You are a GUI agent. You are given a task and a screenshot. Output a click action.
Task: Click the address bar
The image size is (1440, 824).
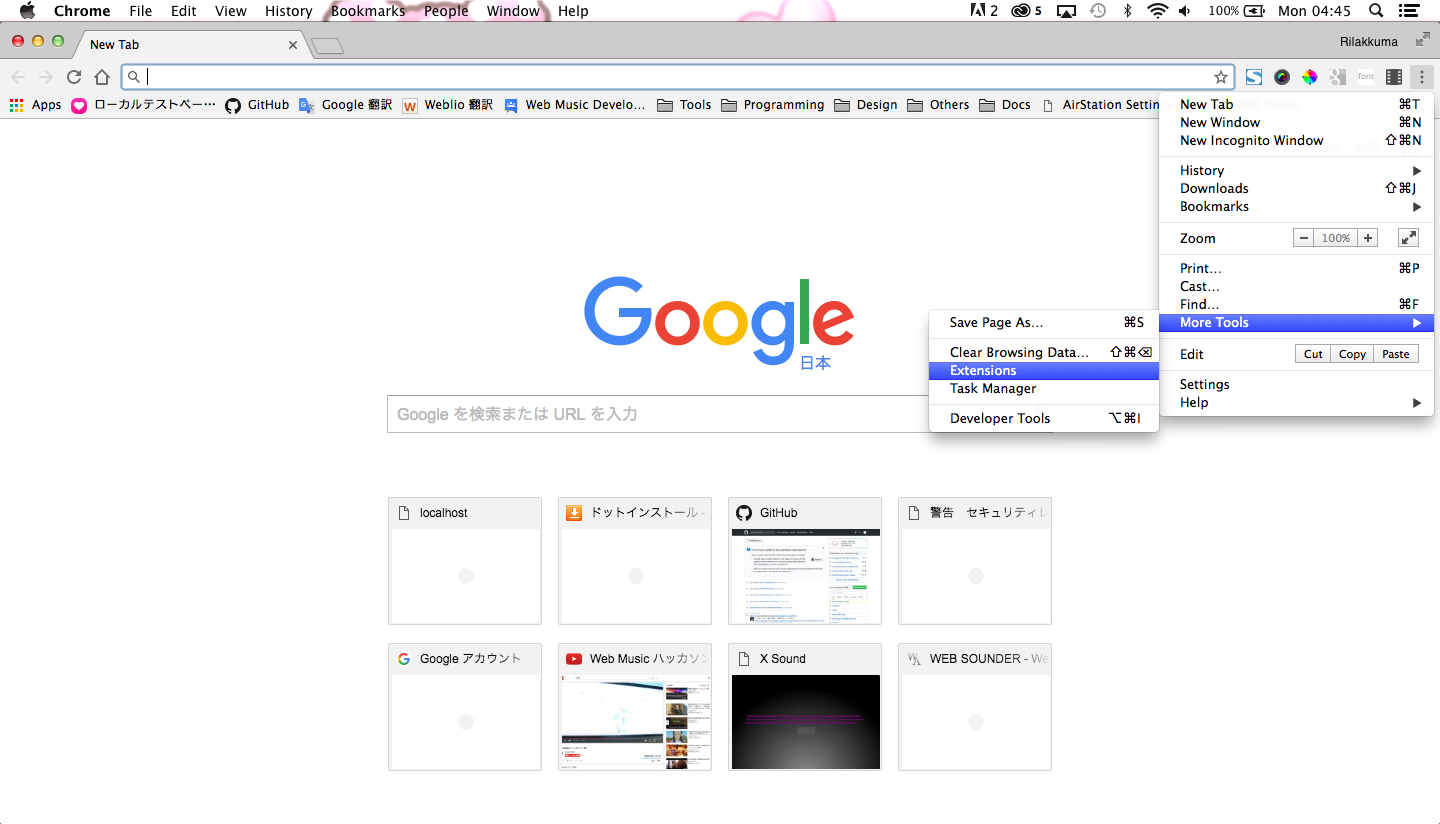point(678,77)
